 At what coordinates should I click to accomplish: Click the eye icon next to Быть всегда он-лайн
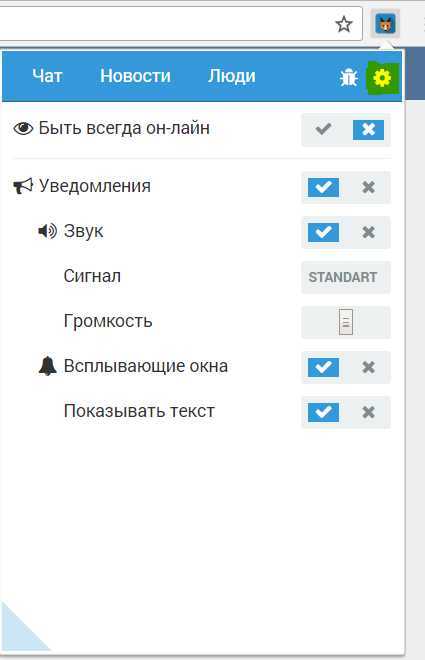click(x=23, y=128)
